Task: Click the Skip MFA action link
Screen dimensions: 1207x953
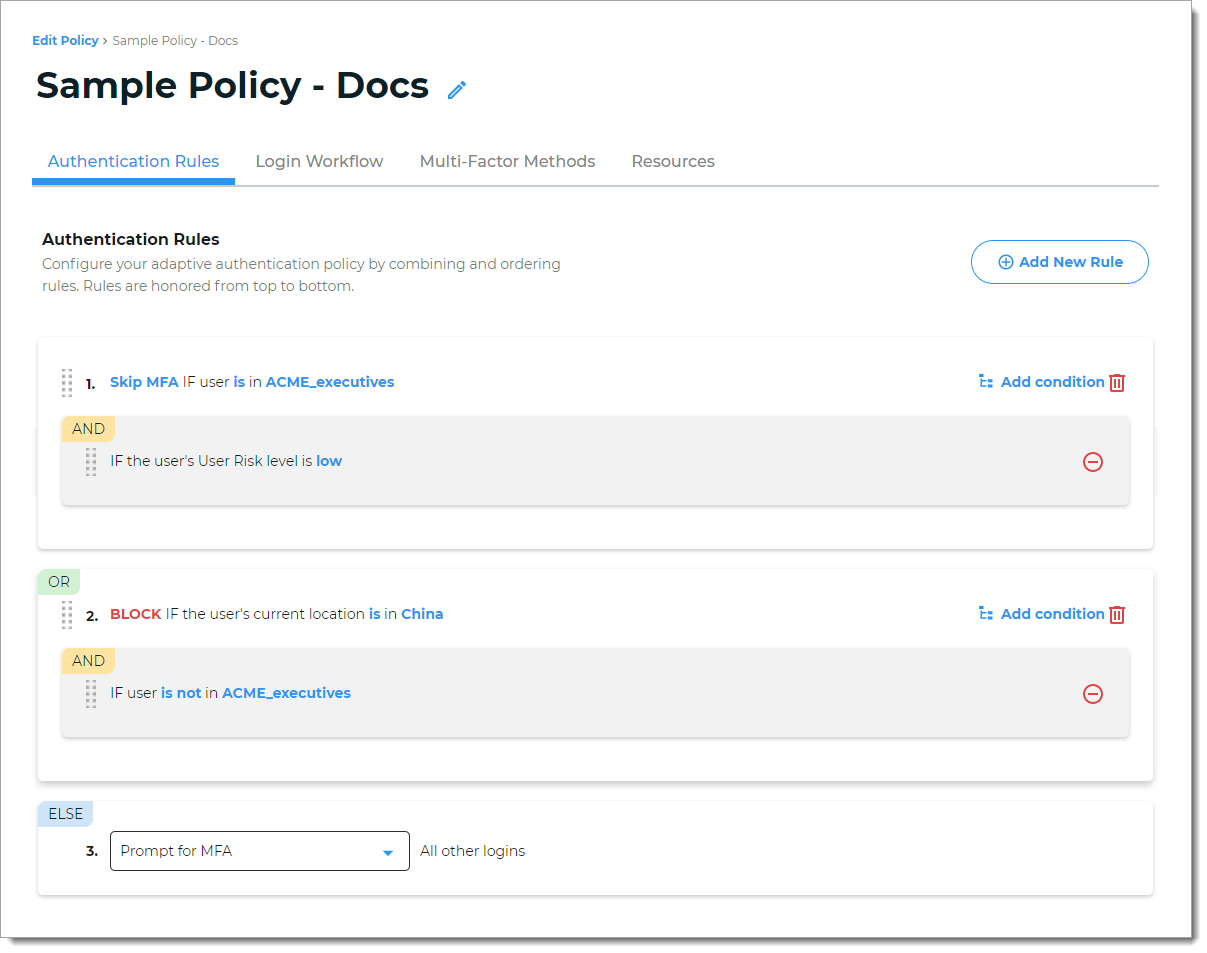Action: point(144,382)
